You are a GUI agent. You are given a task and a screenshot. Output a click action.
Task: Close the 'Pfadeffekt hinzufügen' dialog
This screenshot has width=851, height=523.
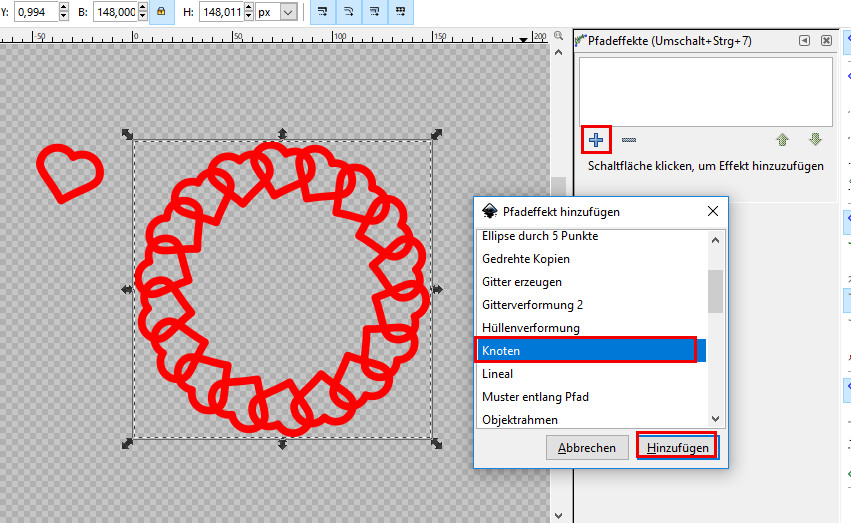click(713, 212)
